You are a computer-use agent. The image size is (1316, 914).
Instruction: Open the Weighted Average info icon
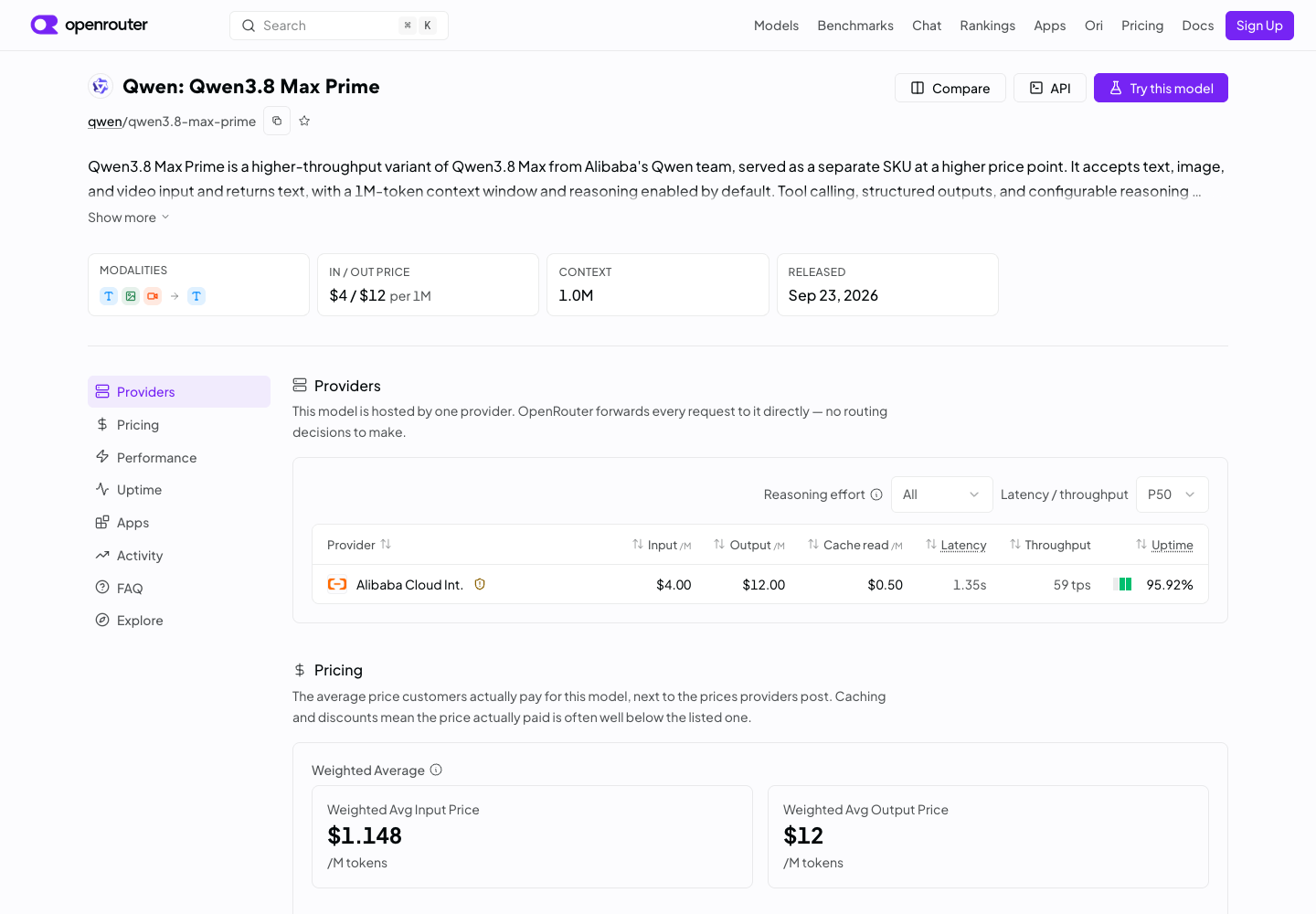pyautogui.click(x=436, y=770)
